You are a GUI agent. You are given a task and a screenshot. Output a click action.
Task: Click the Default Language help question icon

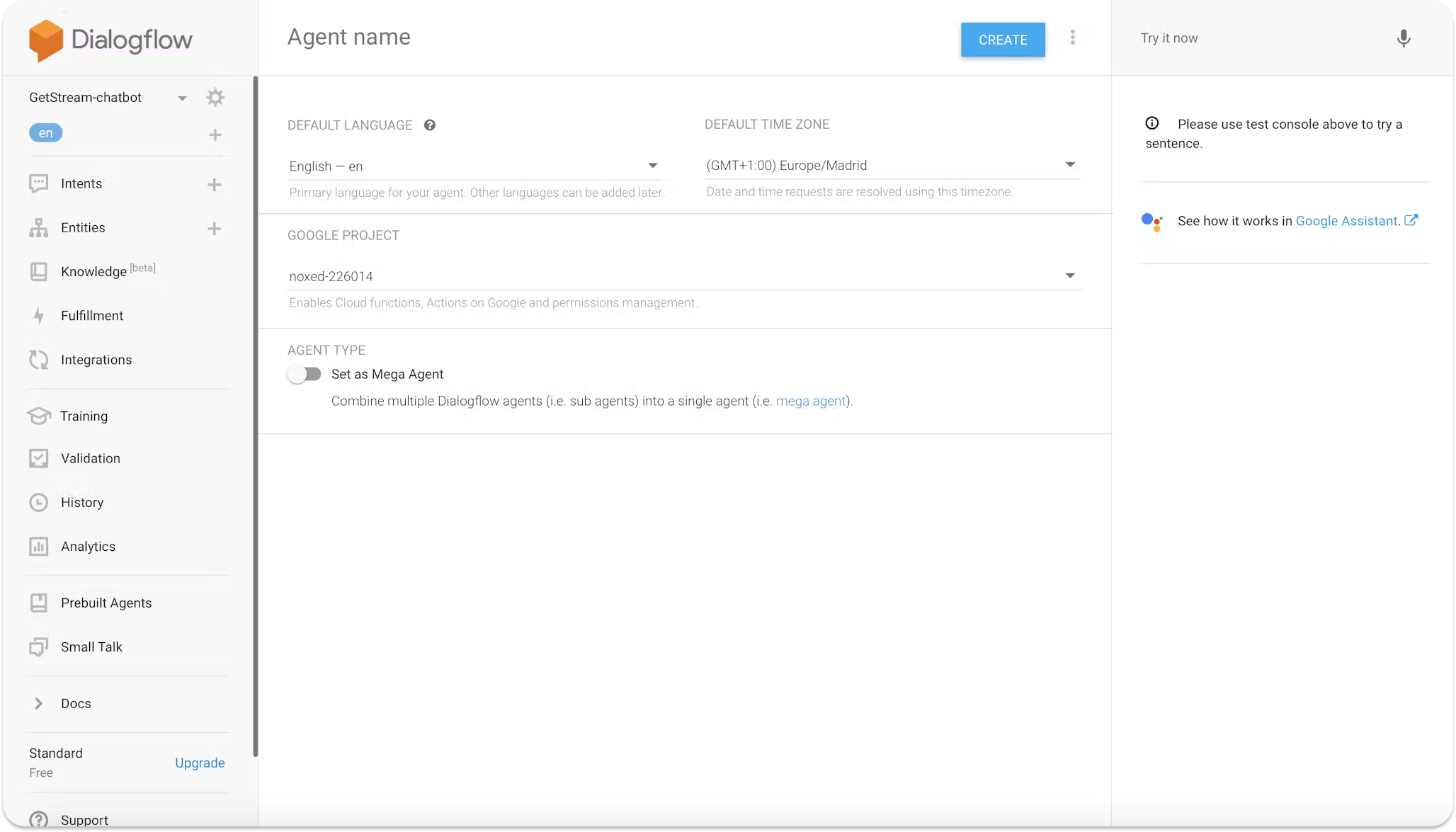click(x=429, y=125)
